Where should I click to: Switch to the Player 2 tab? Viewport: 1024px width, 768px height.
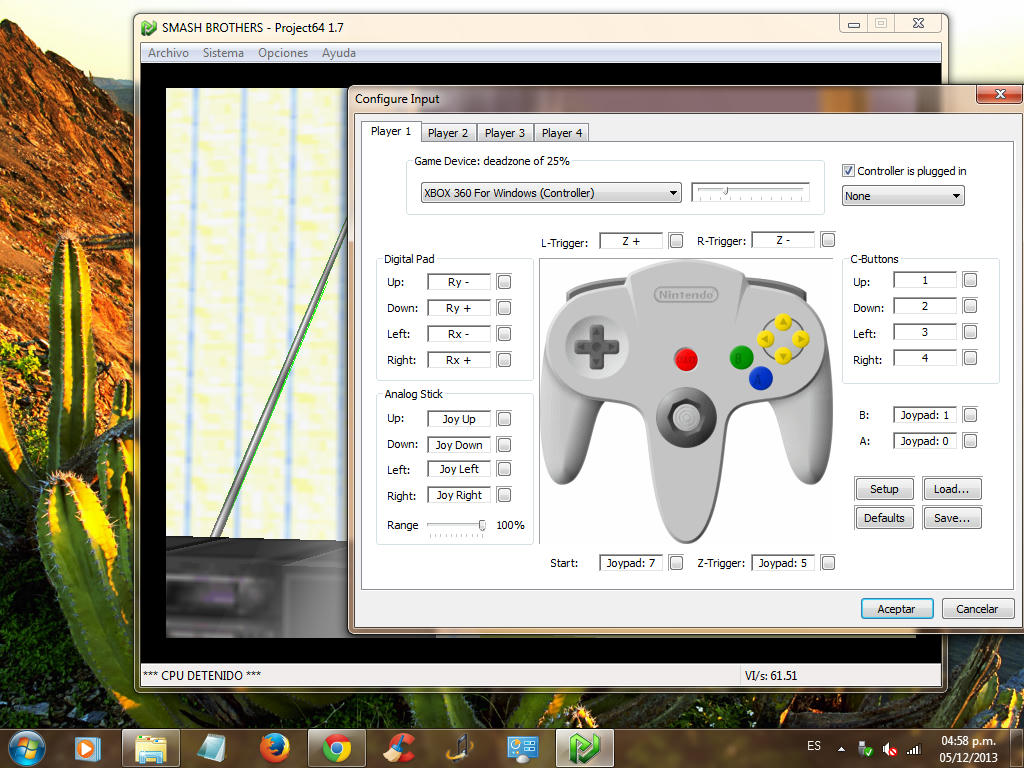(448, 133)
